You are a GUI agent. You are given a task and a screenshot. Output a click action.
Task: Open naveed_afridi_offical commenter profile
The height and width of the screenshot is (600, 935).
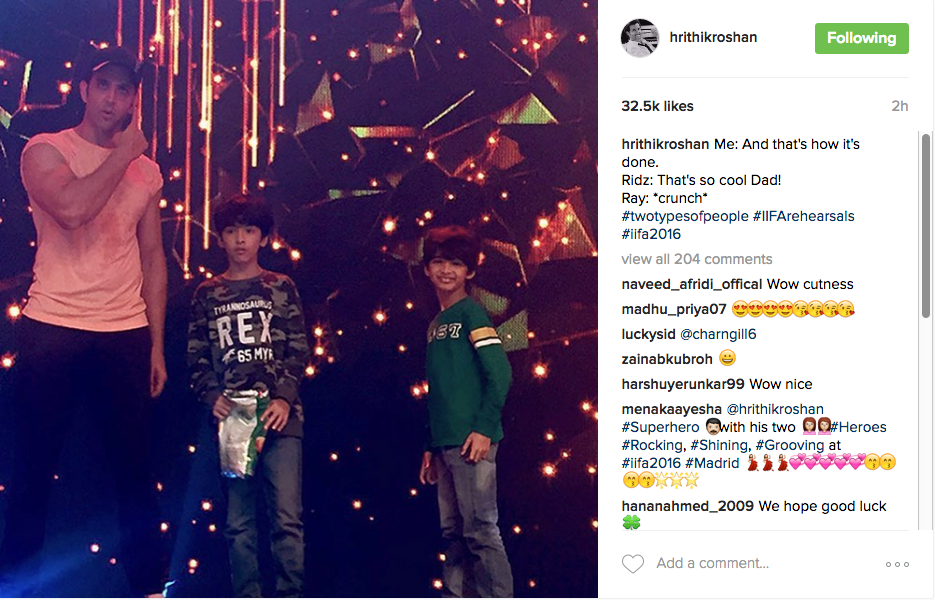692,284
